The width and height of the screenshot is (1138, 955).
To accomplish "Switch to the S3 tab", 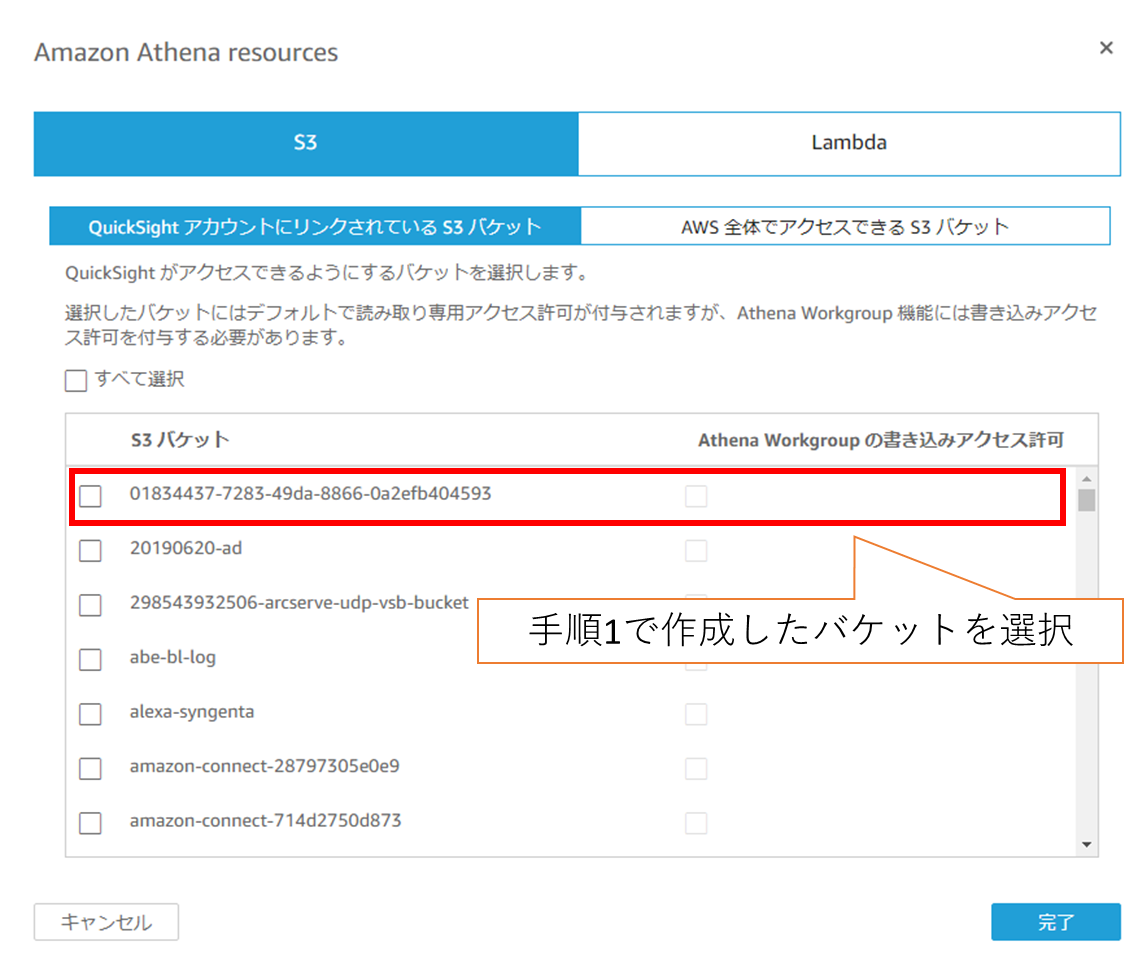I will (306, 143).
